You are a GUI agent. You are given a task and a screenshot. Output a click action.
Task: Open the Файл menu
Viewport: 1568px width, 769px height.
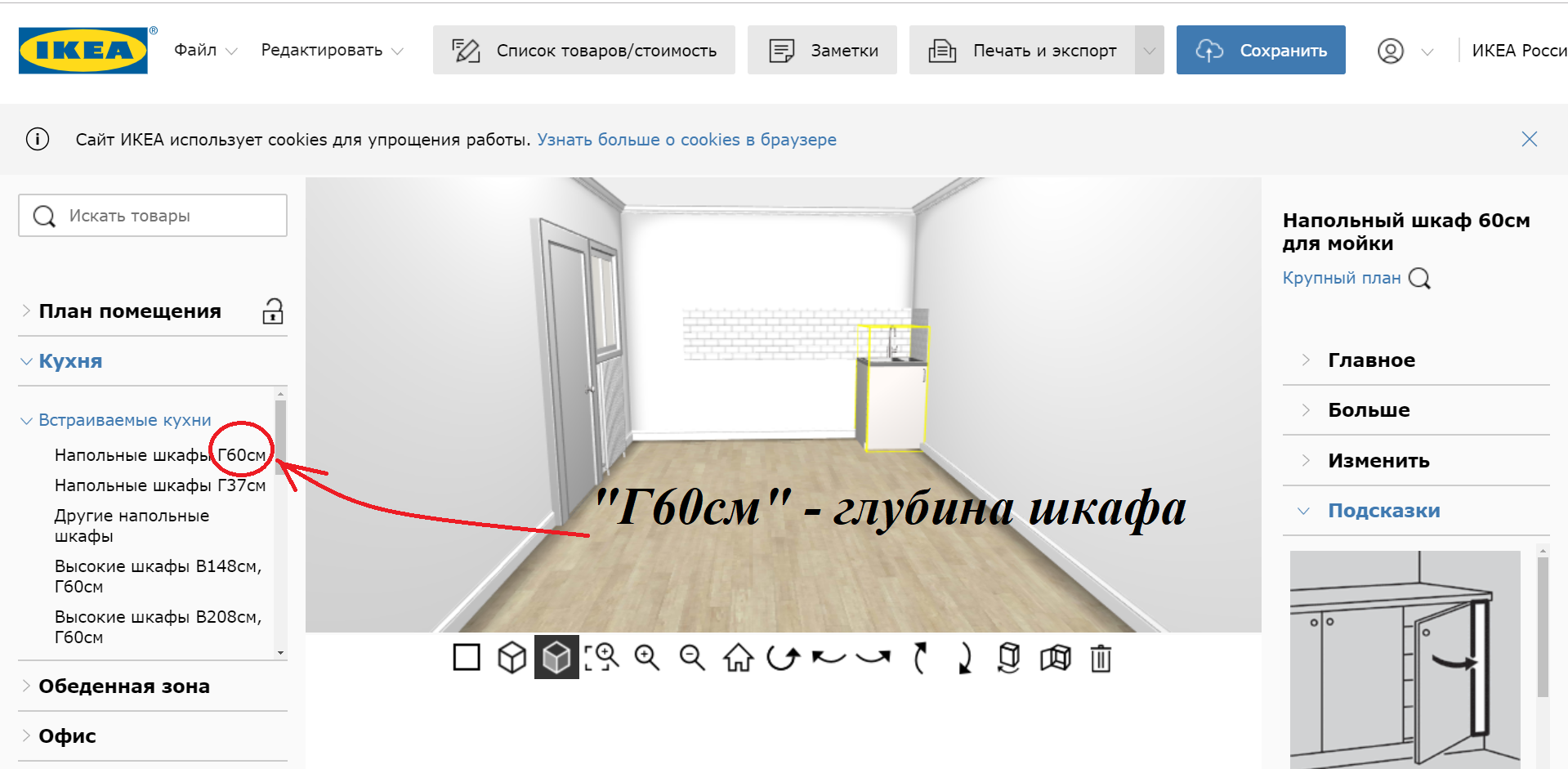205,51
